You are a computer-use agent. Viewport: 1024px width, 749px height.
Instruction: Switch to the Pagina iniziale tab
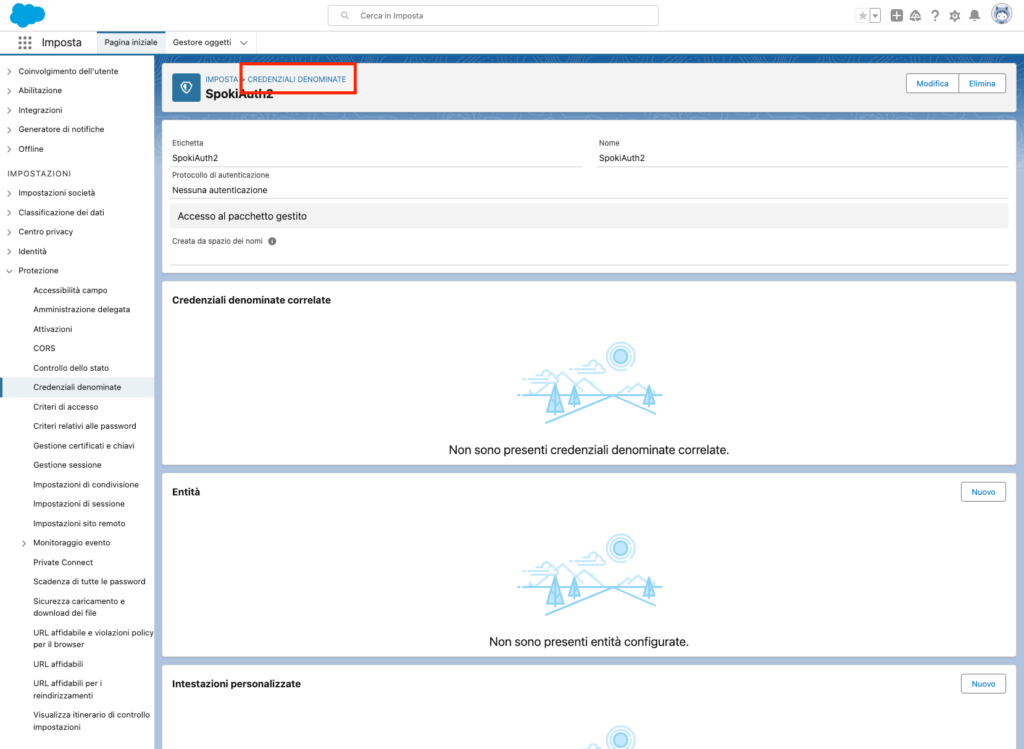pyautogui.click(x=130, y=43)
